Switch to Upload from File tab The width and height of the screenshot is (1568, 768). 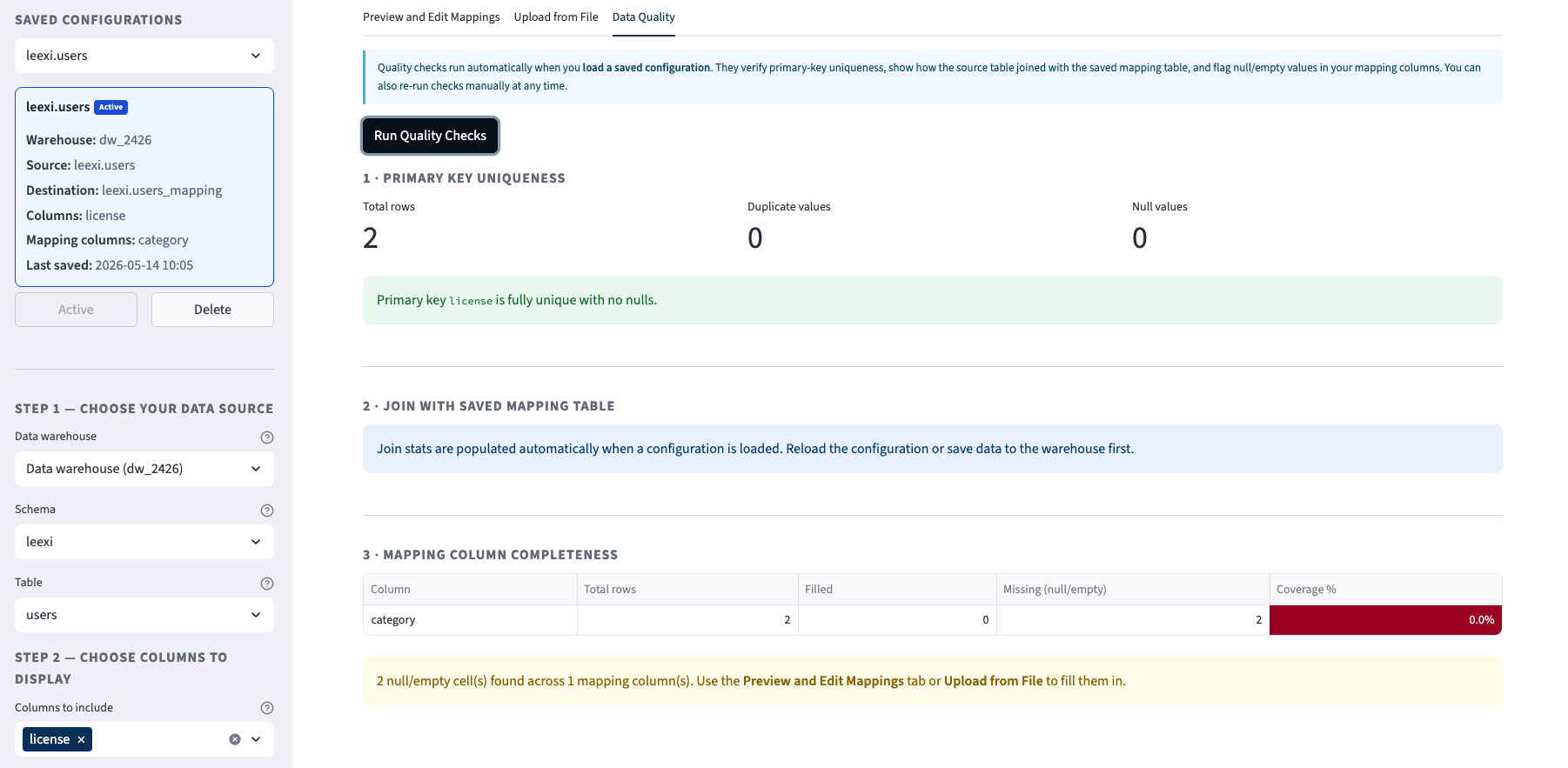(556, 17)
